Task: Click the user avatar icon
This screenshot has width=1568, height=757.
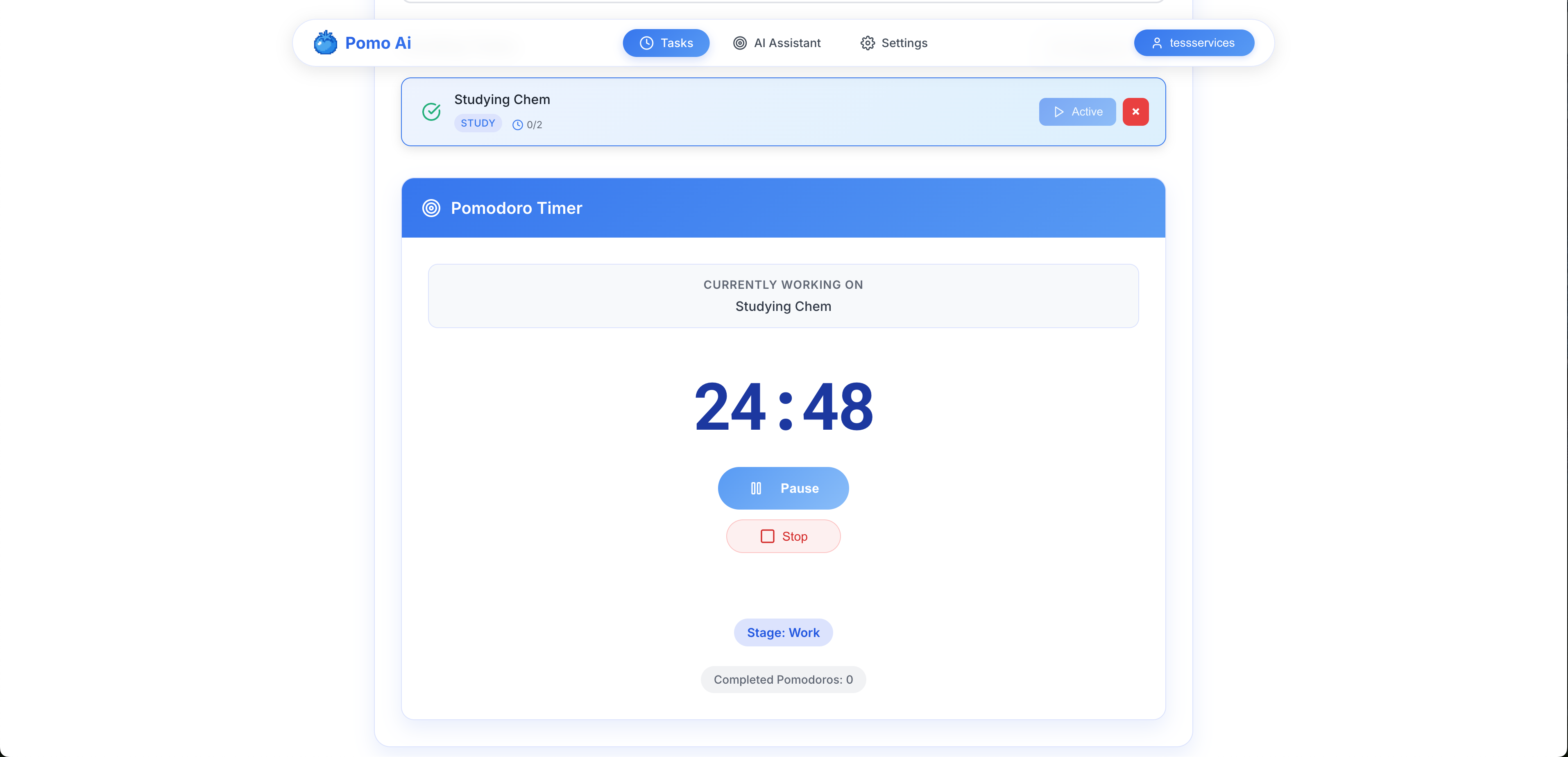Action: point(1156,43)
